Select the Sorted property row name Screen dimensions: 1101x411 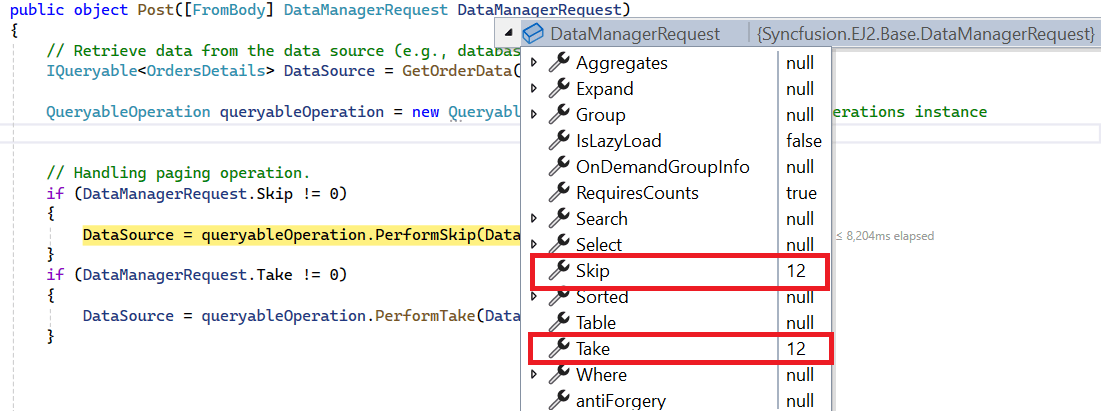(602, 297)
